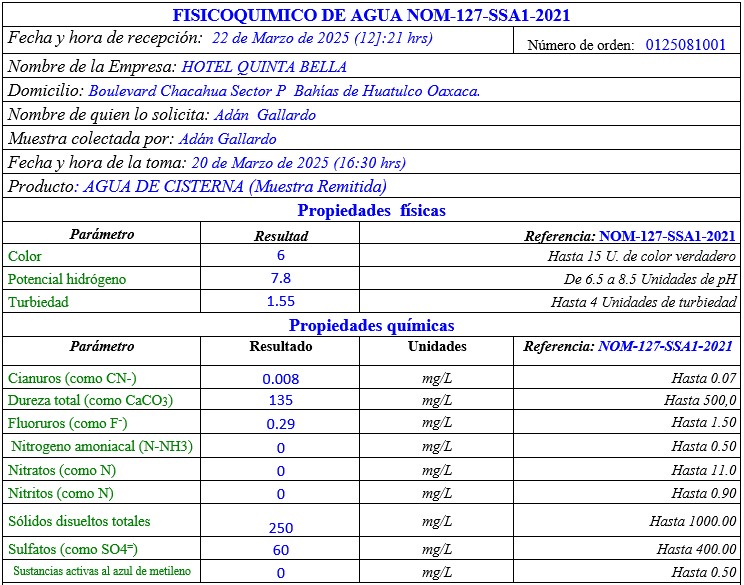Select the limit 'Hasta 0.90'
Image resolution: width=744 pixels, height=585 pixels.
pos(704,493)
